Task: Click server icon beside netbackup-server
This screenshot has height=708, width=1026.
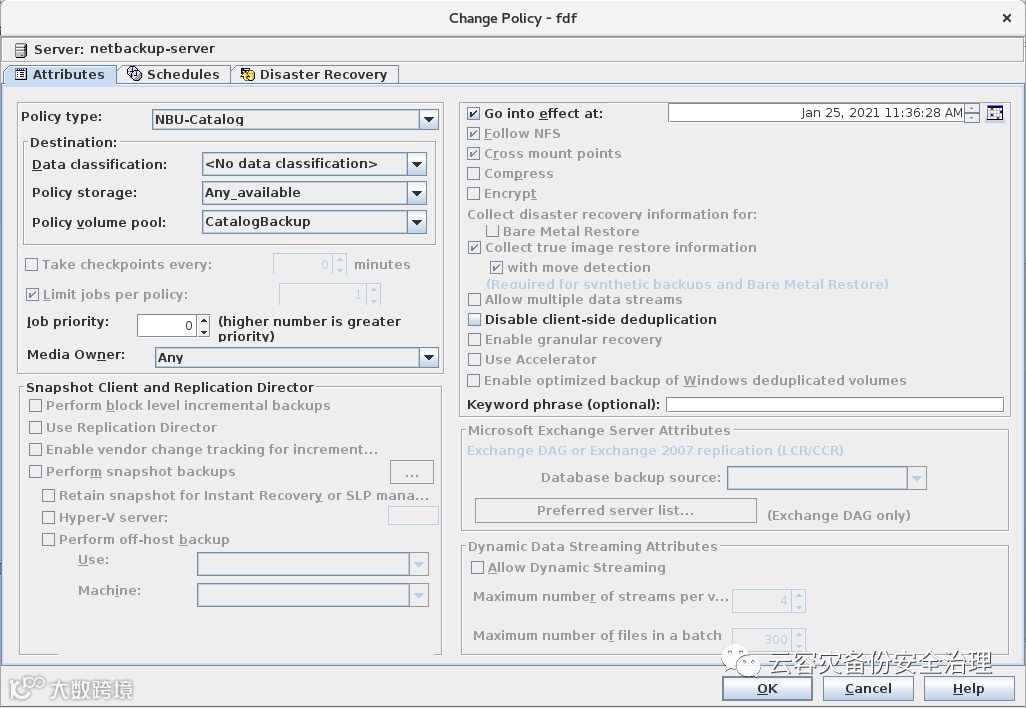Action: [21, 50]
